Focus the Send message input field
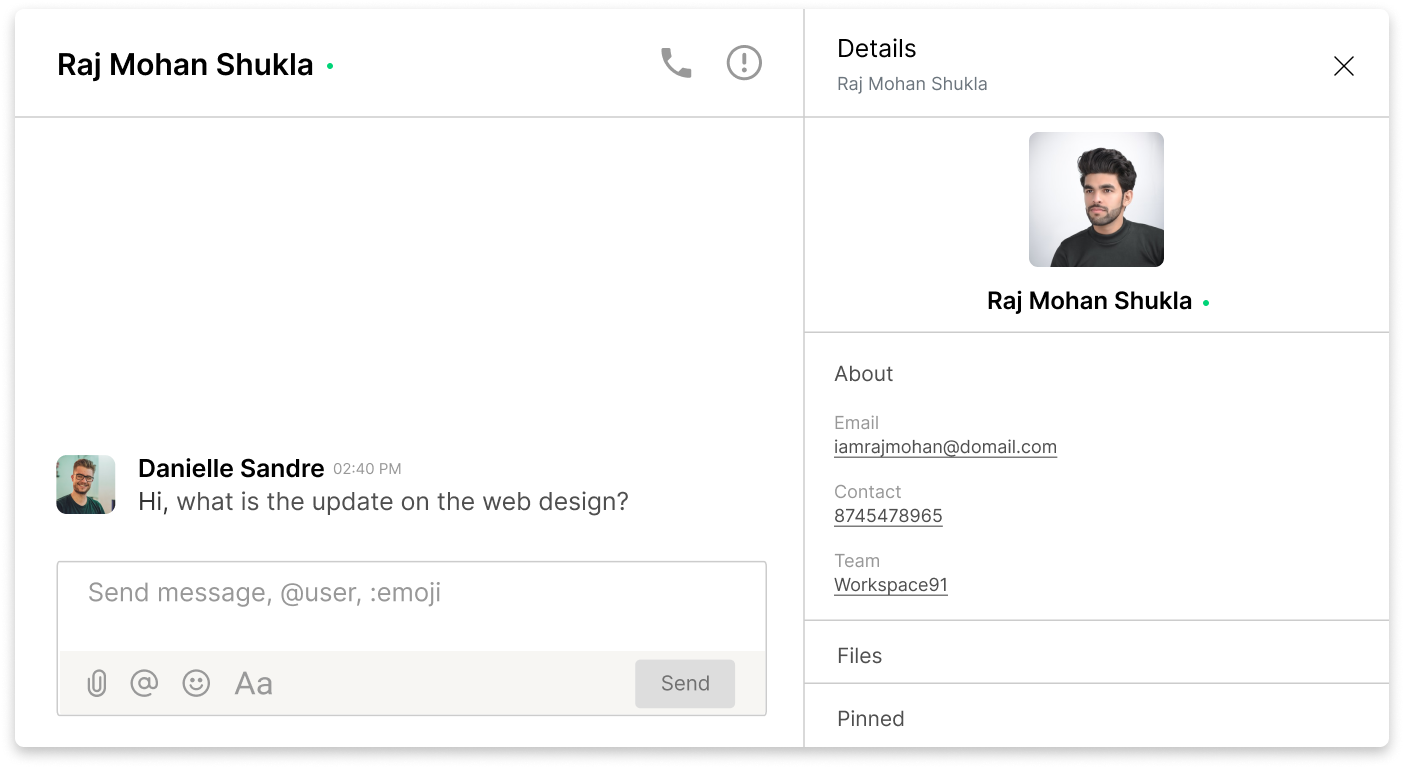 click(x=412, y=606)
